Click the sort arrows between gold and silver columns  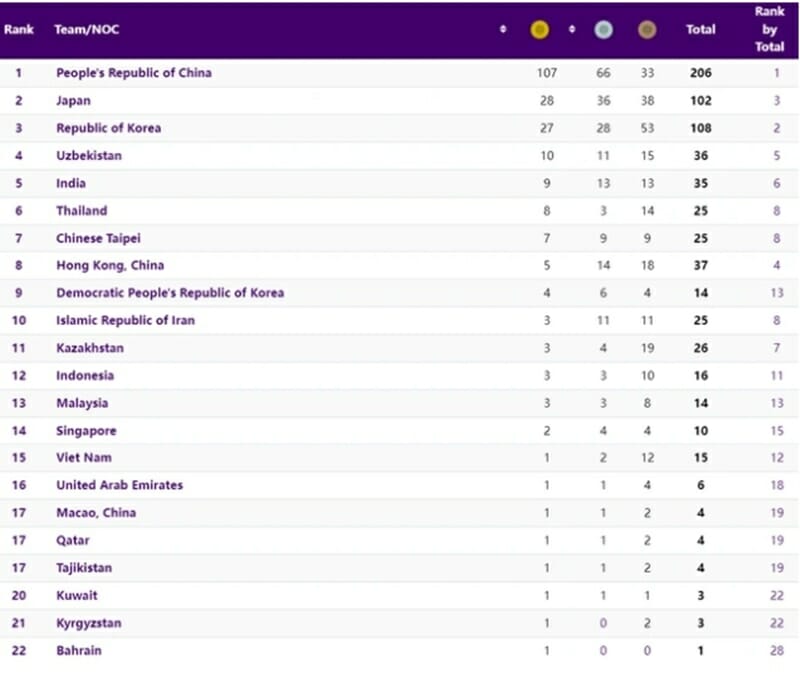[571, 30]
